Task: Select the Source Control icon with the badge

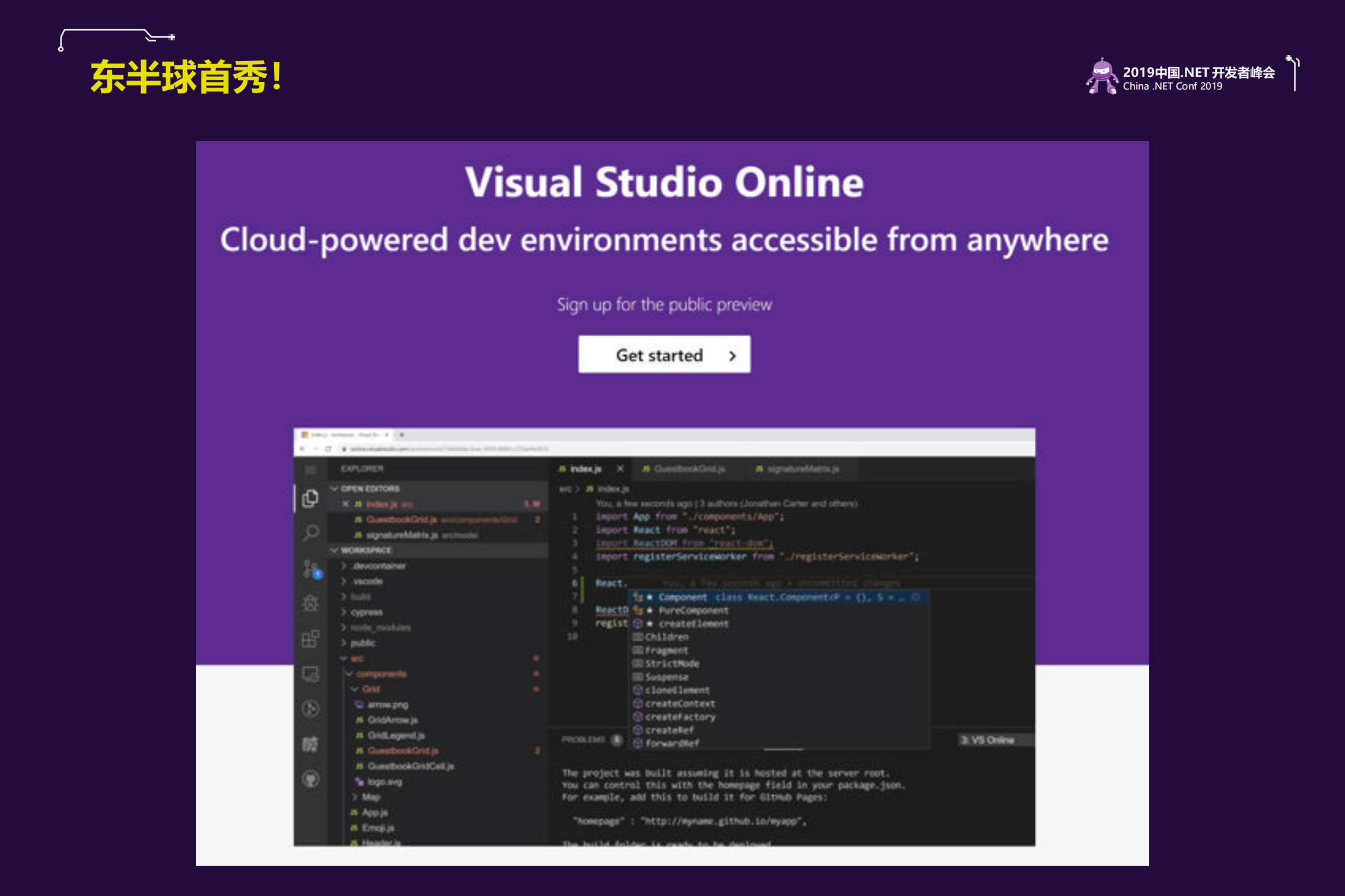Action: [310, 568]
